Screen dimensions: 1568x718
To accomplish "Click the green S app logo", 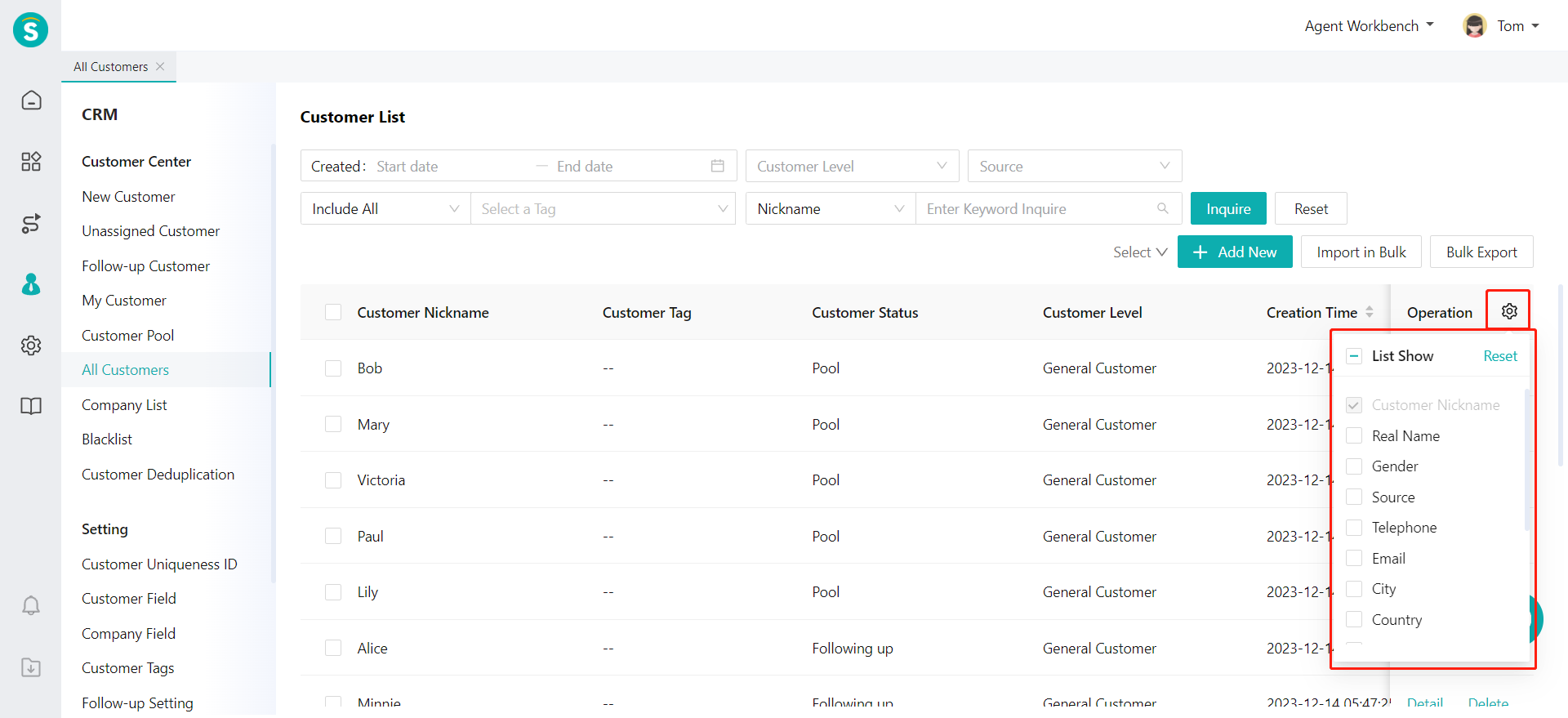I will coord(30,30).
